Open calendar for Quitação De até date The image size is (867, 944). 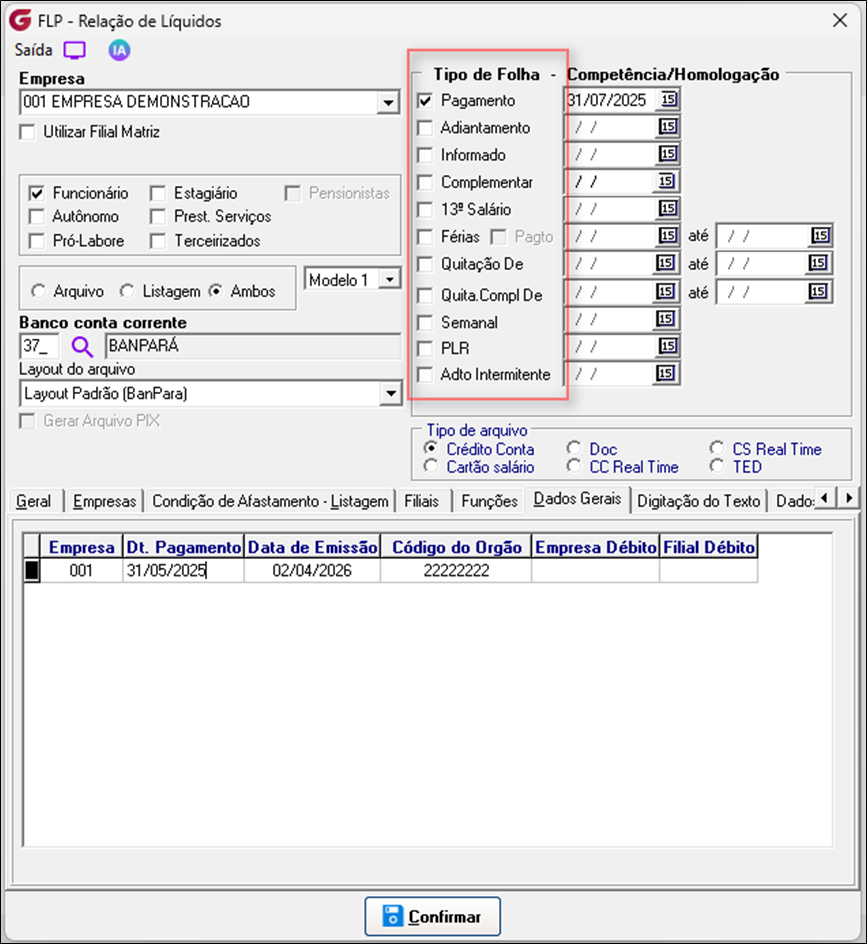(818, 263)
